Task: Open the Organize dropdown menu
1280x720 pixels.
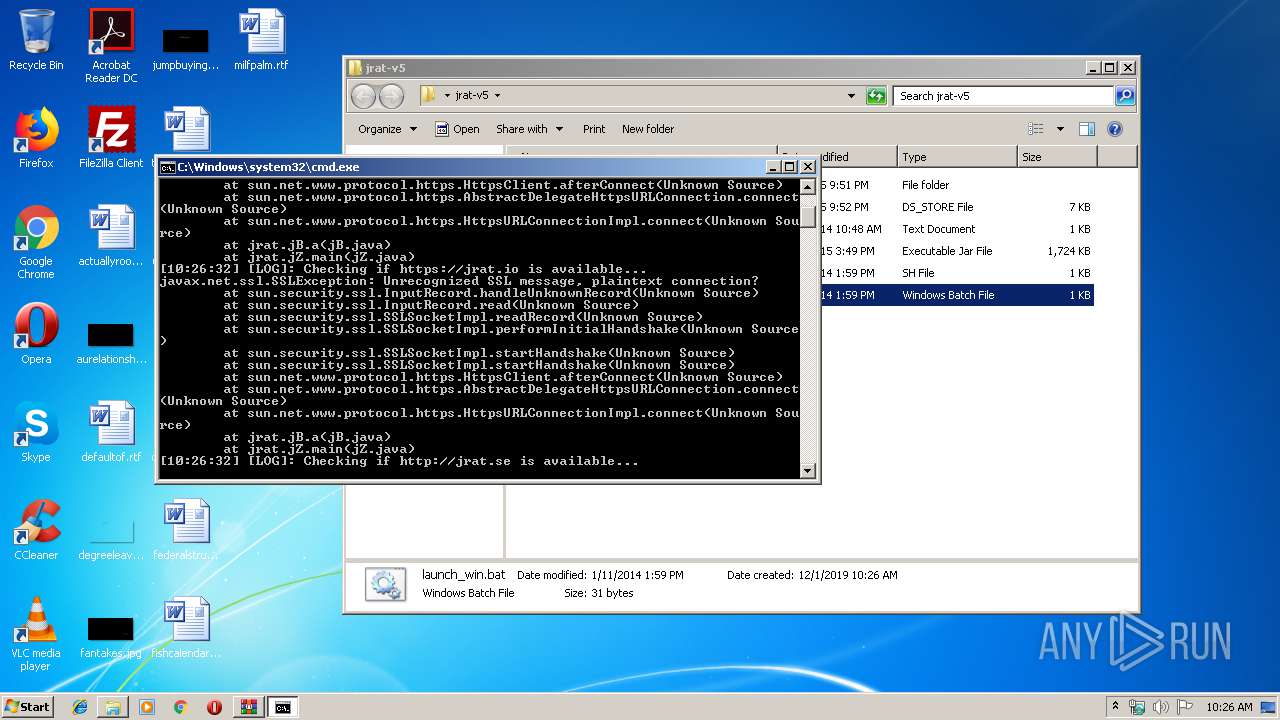Action: click(387, 129)
